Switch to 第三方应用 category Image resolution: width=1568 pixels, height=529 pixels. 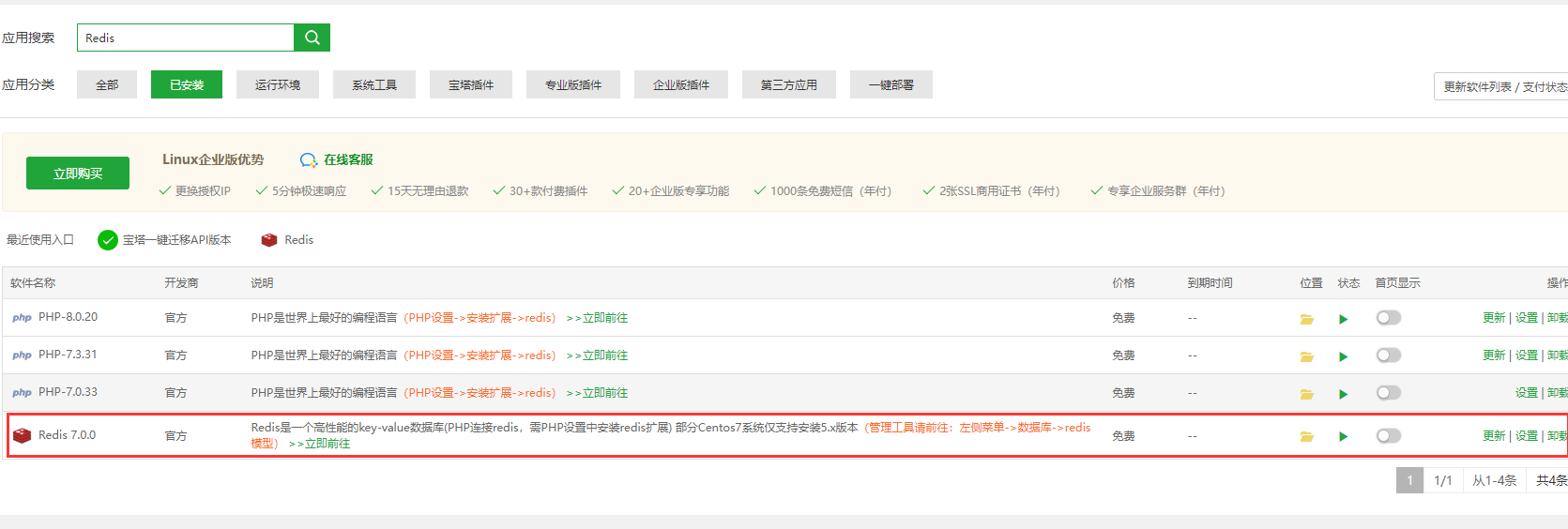click(x=789, y=84)
